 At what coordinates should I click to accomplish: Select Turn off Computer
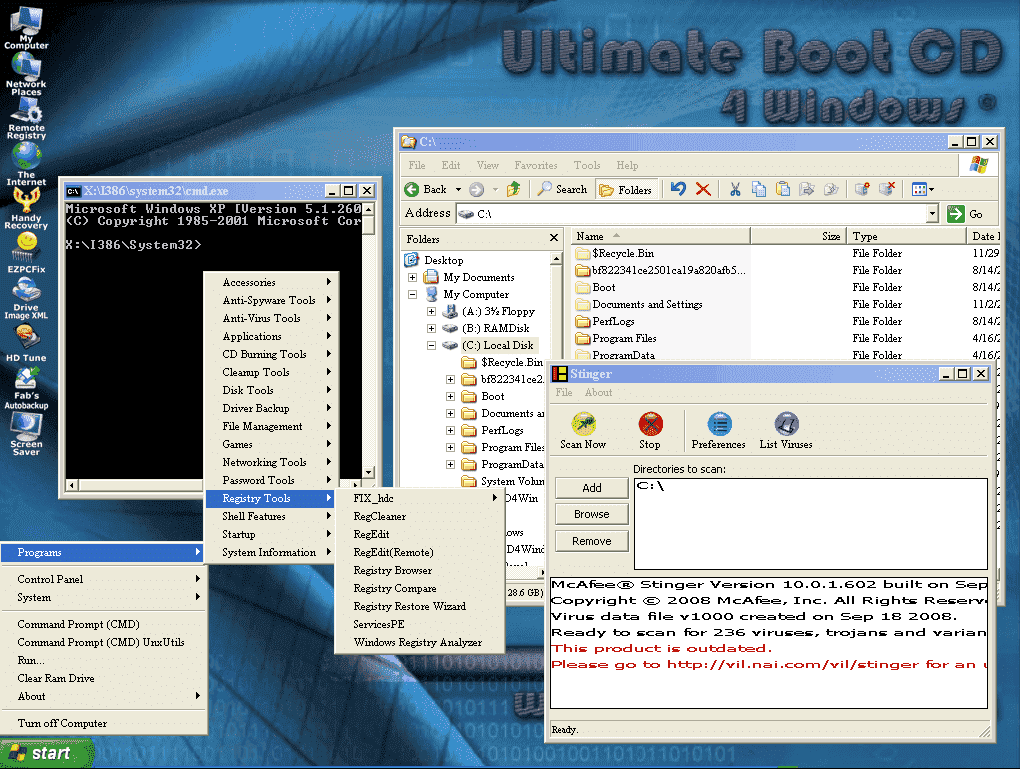tap(103, 723)
